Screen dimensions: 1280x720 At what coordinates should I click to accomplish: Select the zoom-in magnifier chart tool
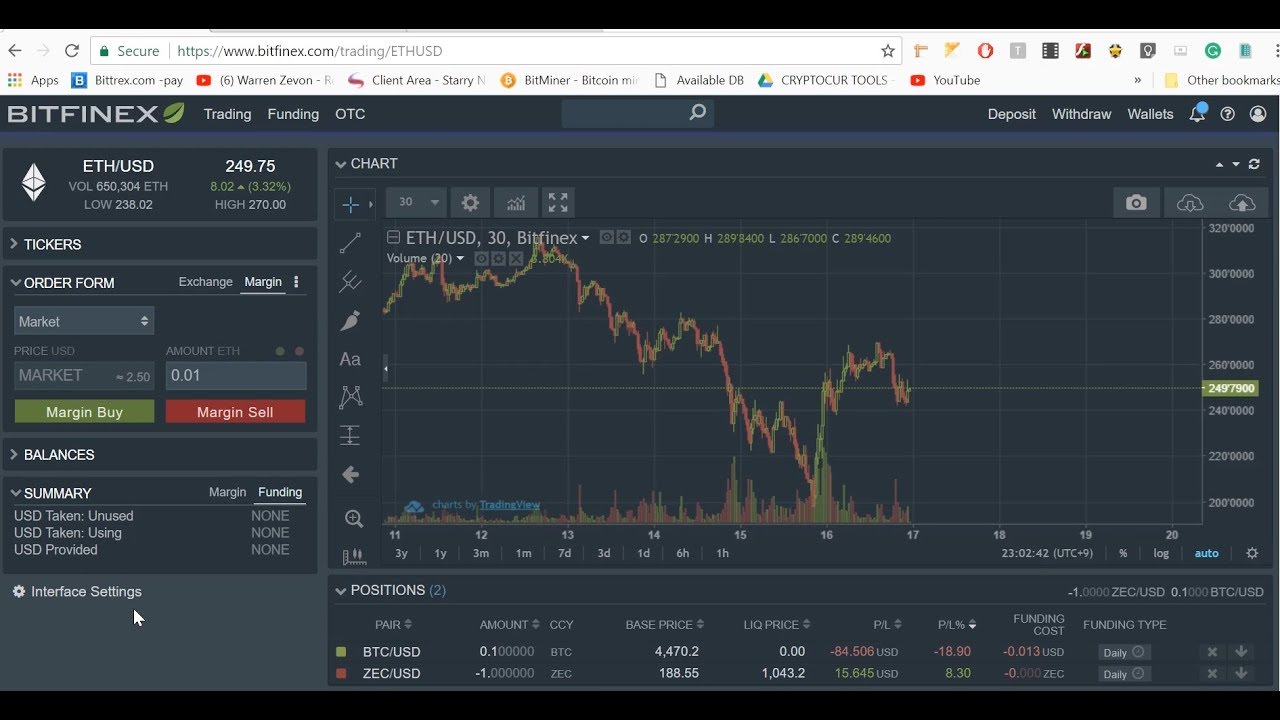353,518
